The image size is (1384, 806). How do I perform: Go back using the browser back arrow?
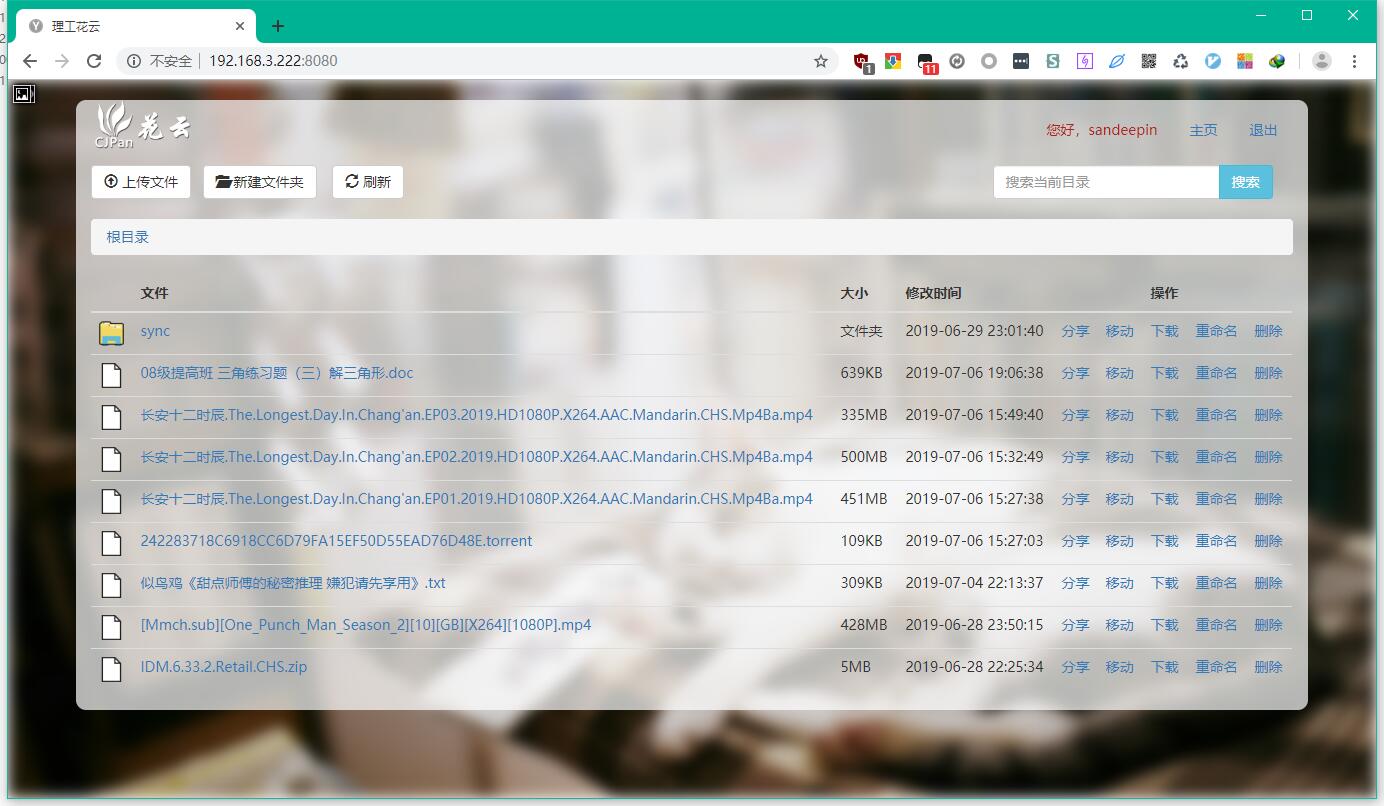(x=30, y=61)
